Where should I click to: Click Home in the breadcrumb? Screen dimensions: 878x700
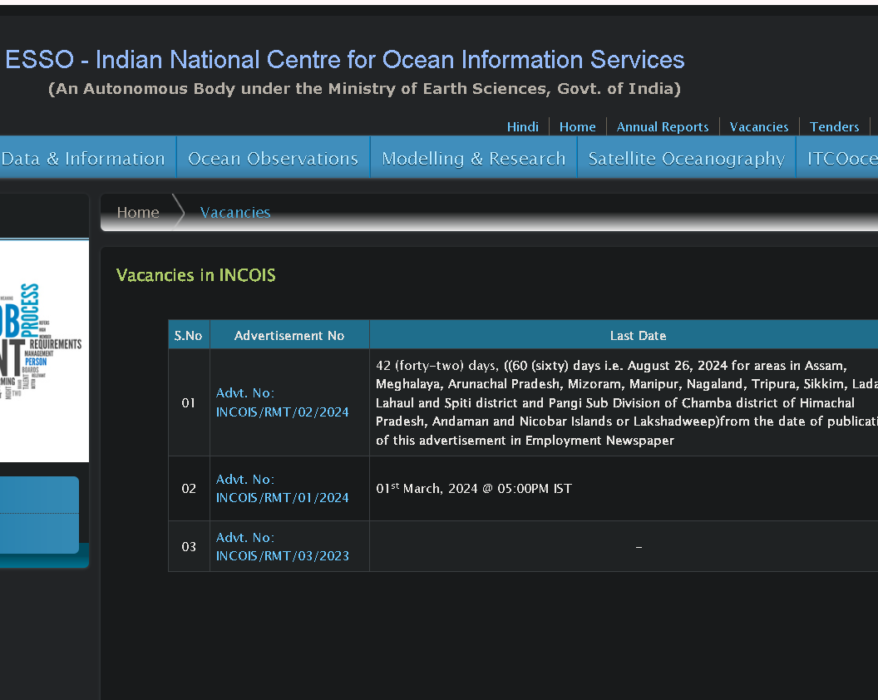click(x=138, y=213)
